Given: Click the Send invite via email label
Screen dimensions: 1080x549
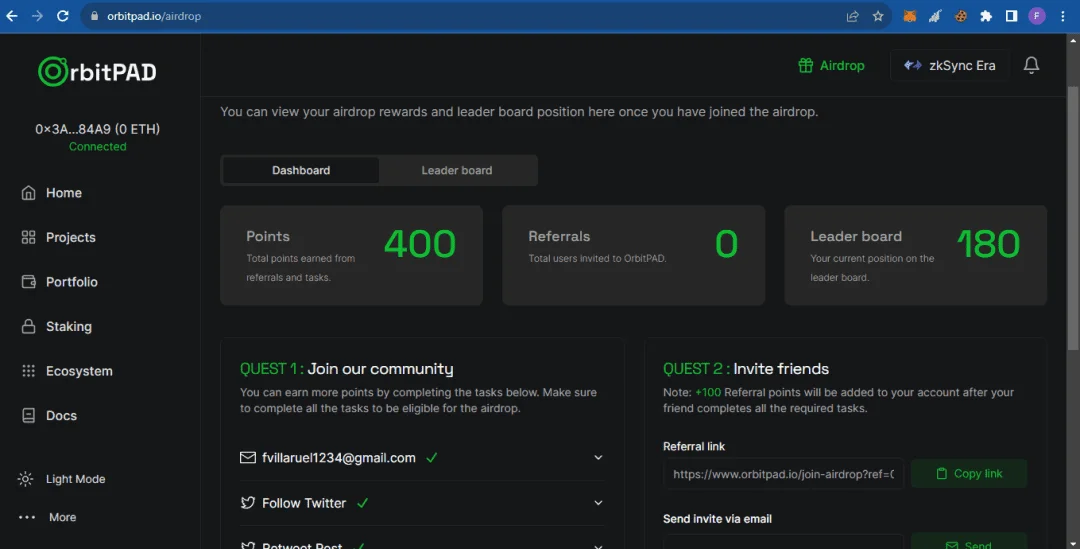Looking at the screenshot, I should [717, 519].
